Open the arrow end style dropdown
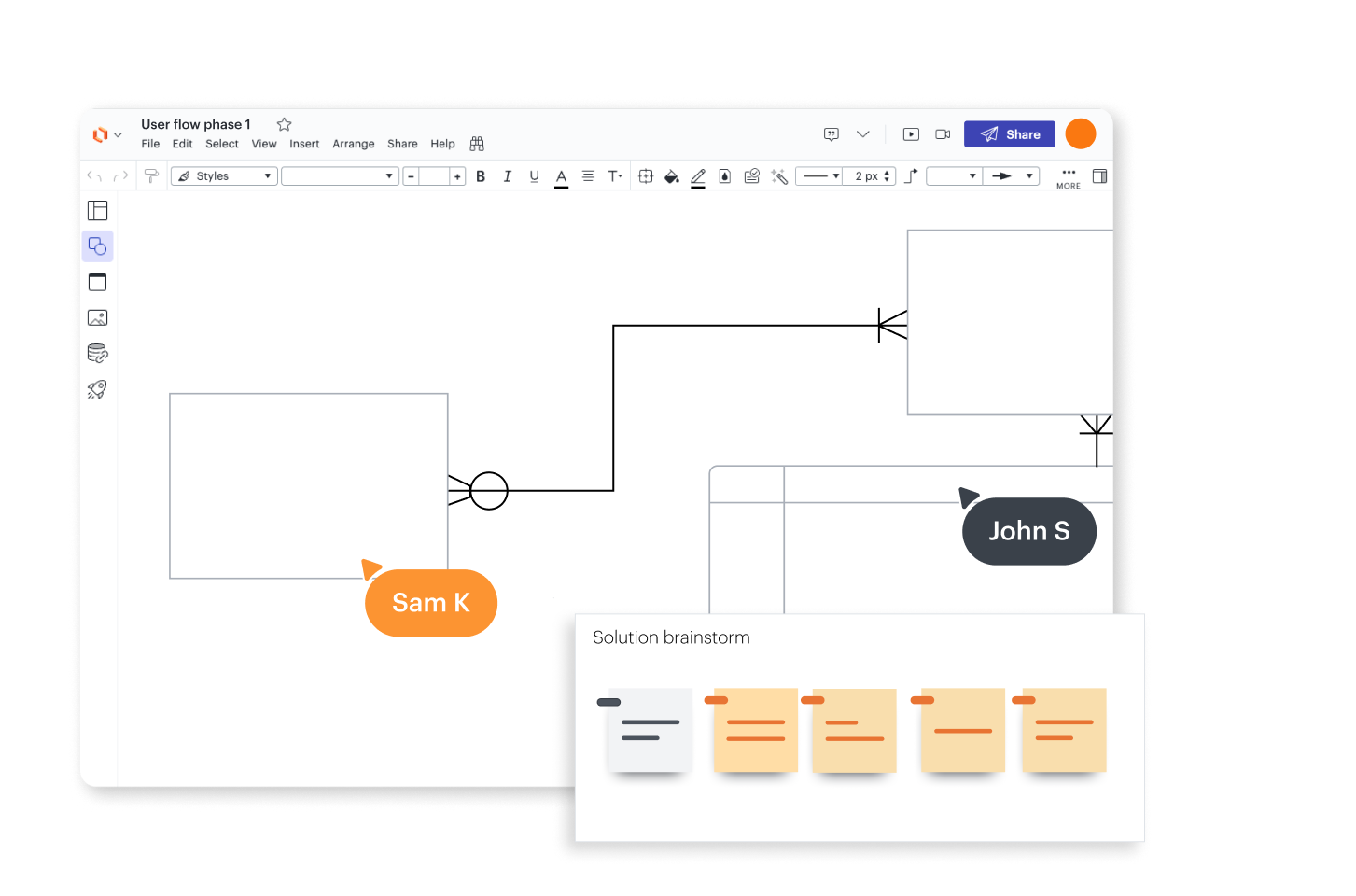This screenshot has width=1356, height=896. (x=1011, y=176)
